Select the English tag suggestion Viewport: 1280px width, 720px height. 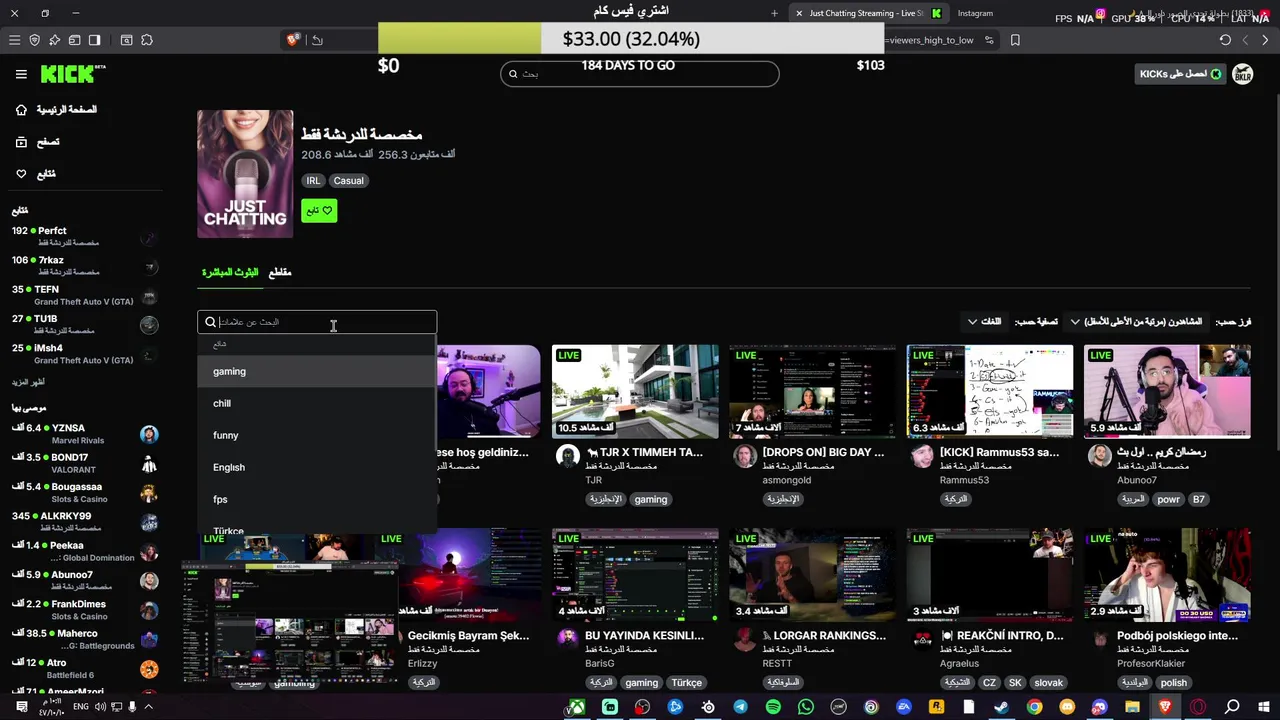317,467
